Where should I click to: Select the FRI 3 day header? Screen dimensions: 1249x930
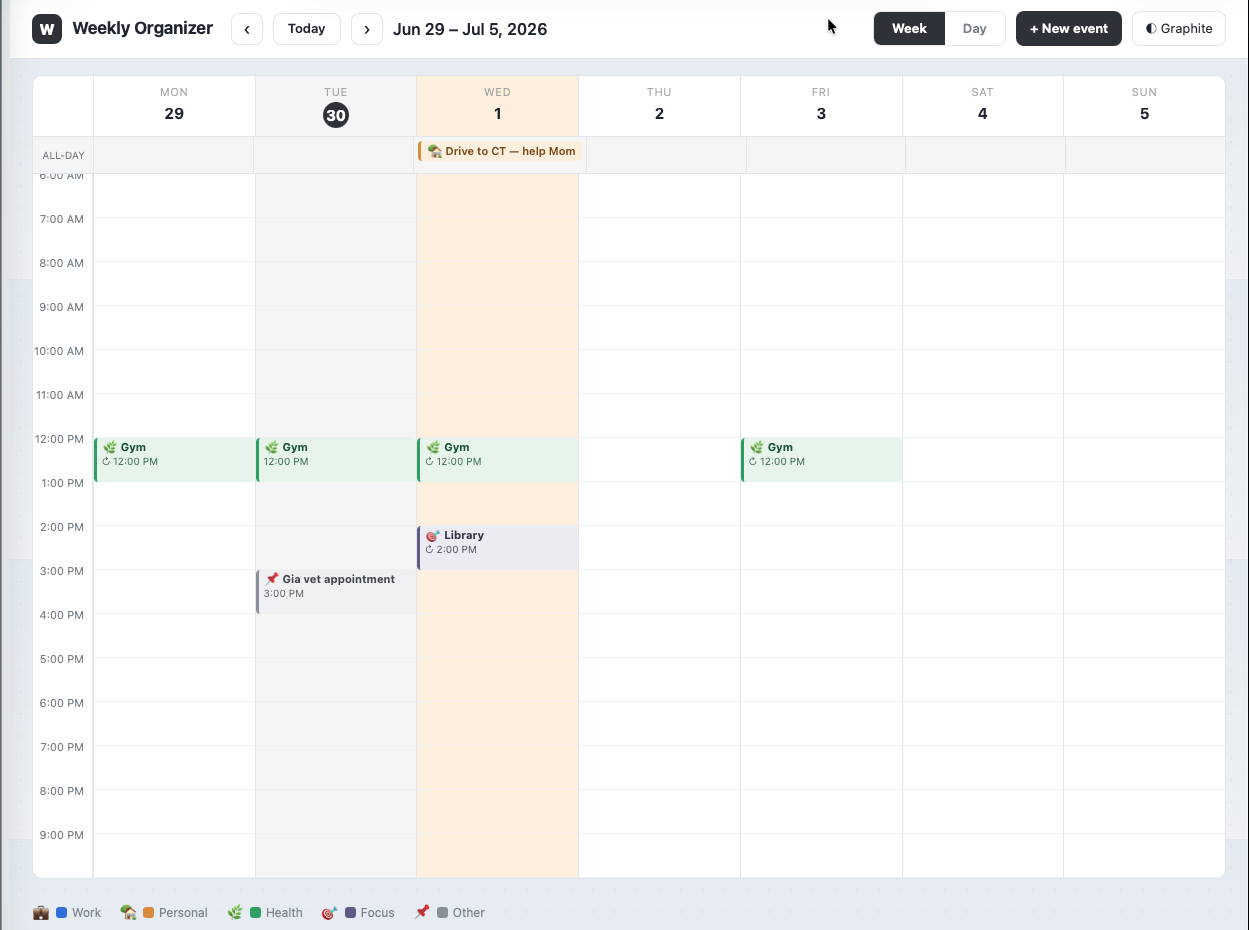(x=821, y=105)
